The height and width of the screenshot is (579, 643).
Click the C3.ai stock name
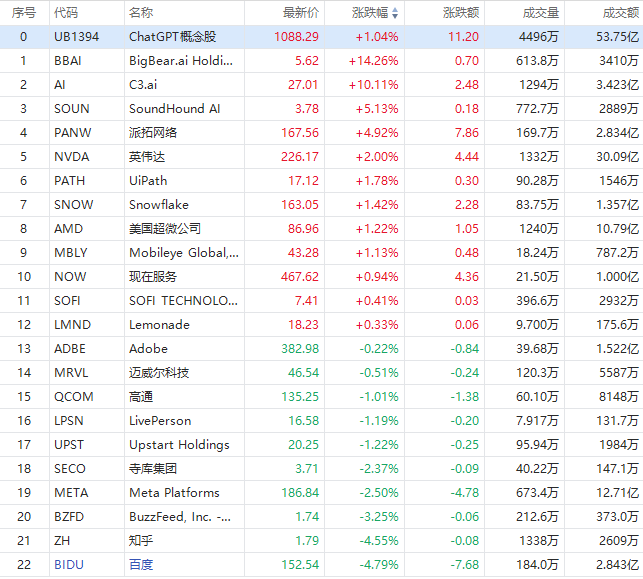tap(144, 85)
